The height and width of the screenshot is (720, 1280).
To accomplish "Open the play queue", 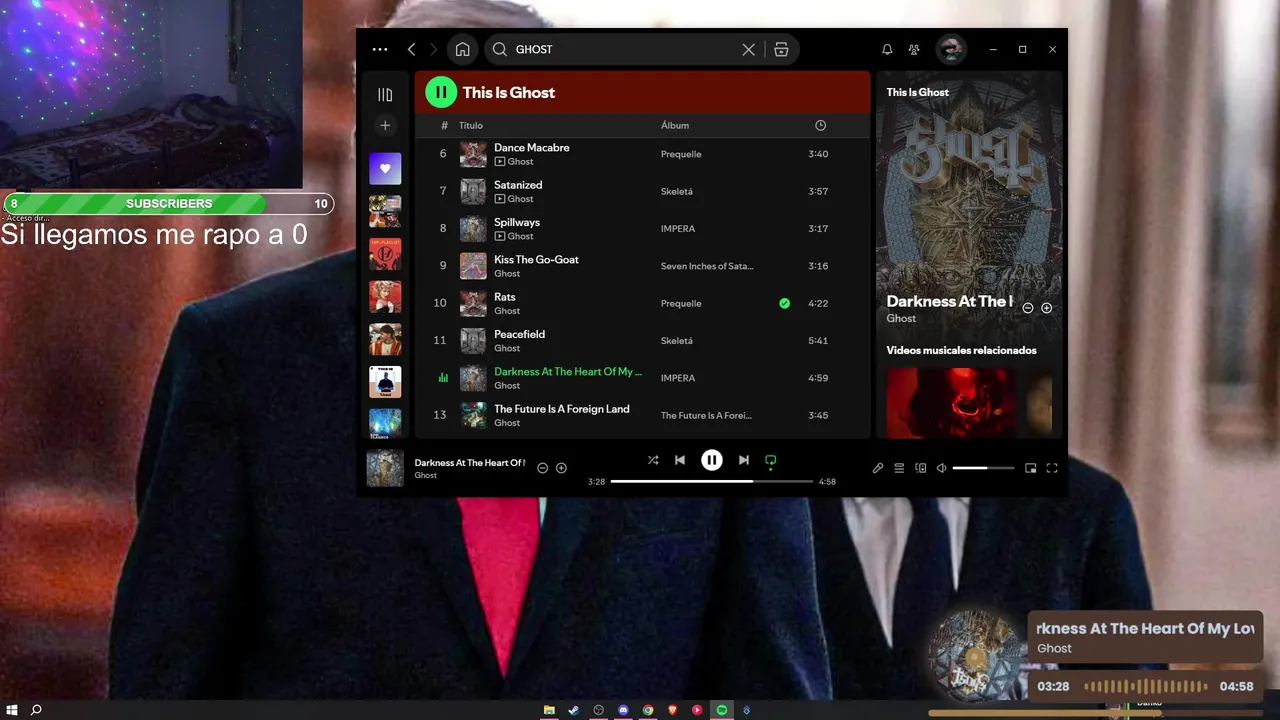I will (x=899, y=468).
